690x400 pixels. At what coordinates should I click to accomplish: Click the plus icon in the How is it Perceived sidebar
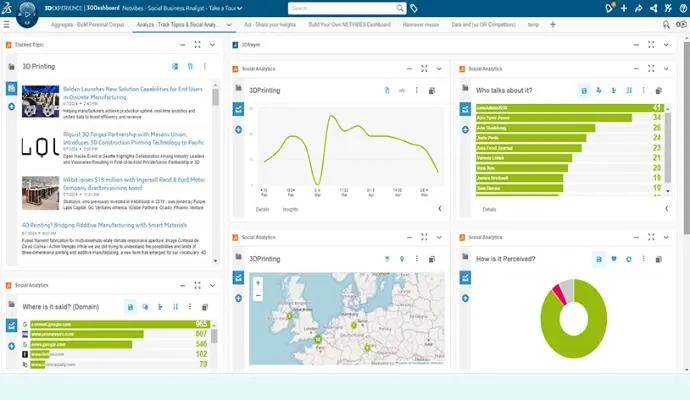click(x=465, y=298)
